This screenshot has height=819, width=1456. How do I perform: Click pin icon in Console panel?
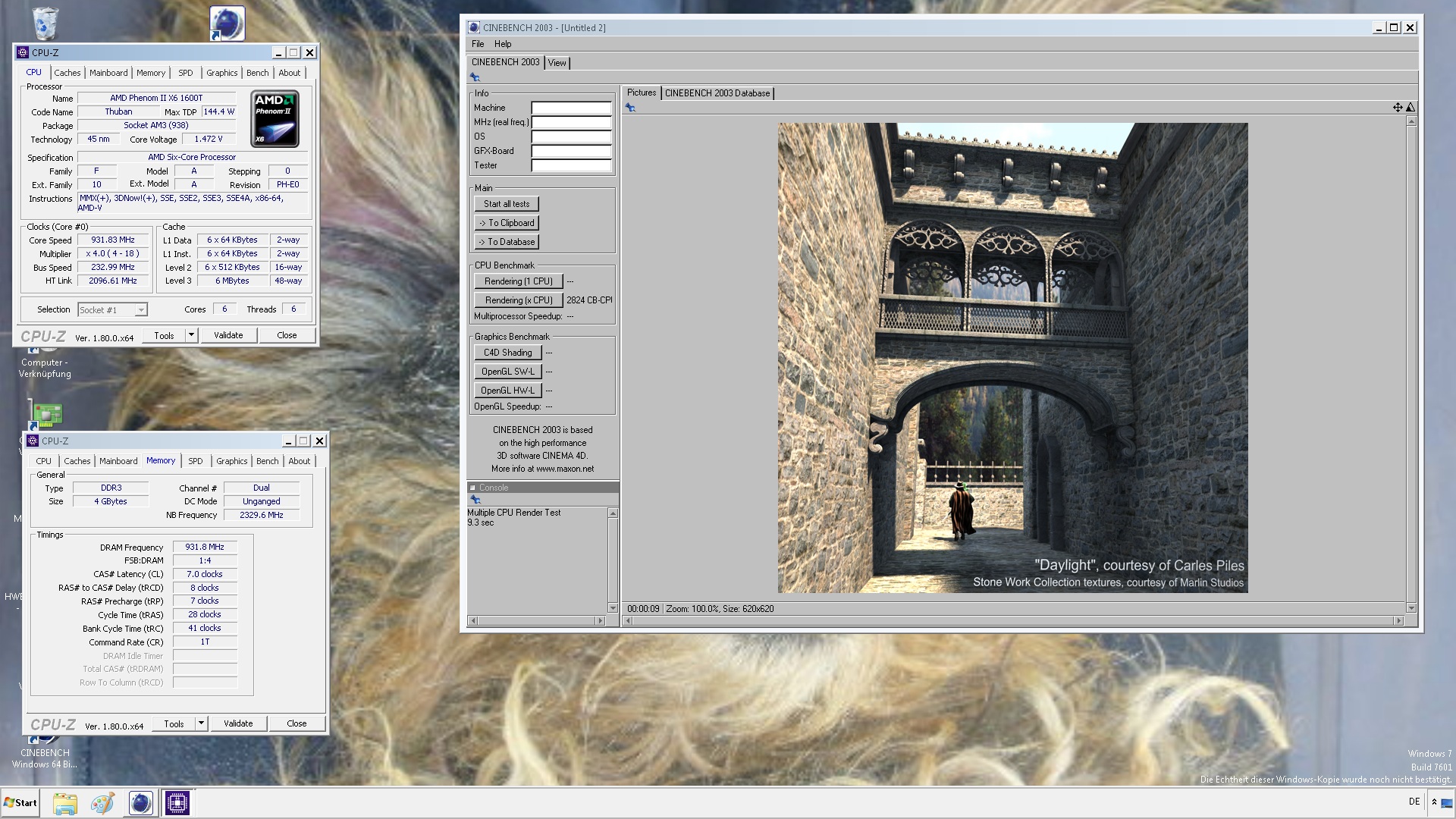[475, 500]
